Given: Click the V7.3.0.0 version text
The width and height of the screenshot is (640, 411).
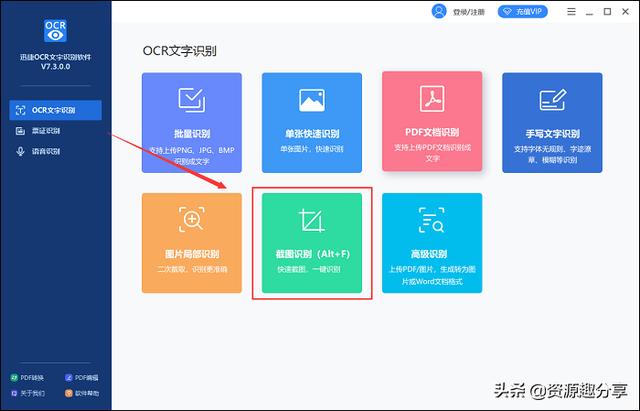Looking at the screenshot, I should (56, 67).
